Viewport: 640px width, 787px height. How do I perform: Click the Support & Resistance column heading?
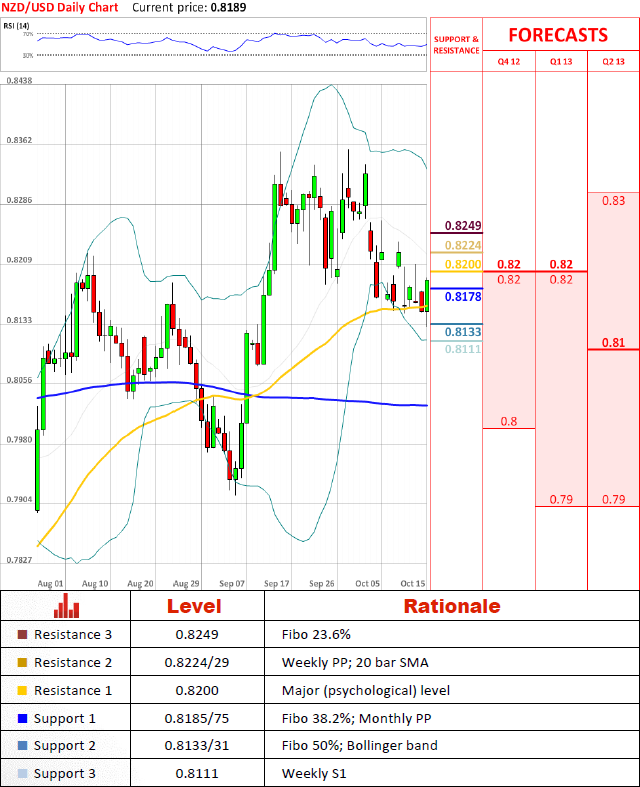click(x=456, y=44)
